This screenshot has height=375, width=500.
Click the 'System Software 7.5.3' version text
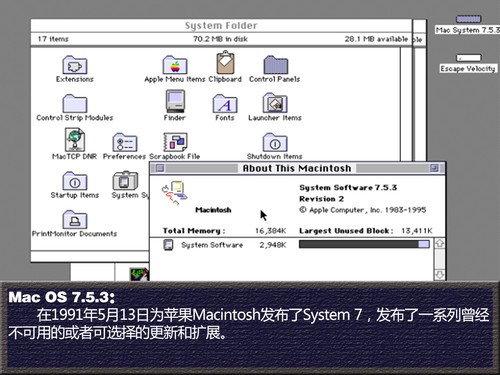(x=348, y=188)
